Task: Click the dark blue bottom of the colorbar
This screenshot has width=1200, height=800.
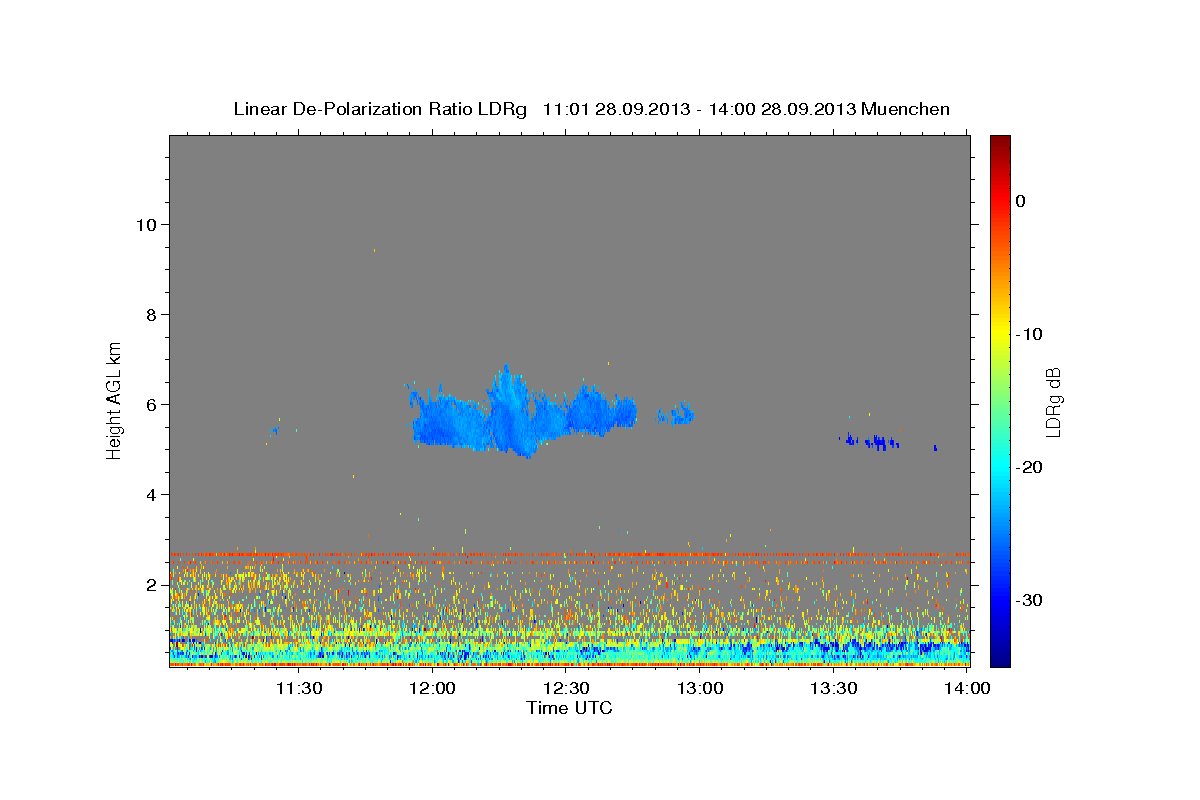Action: pos(1000,658)
